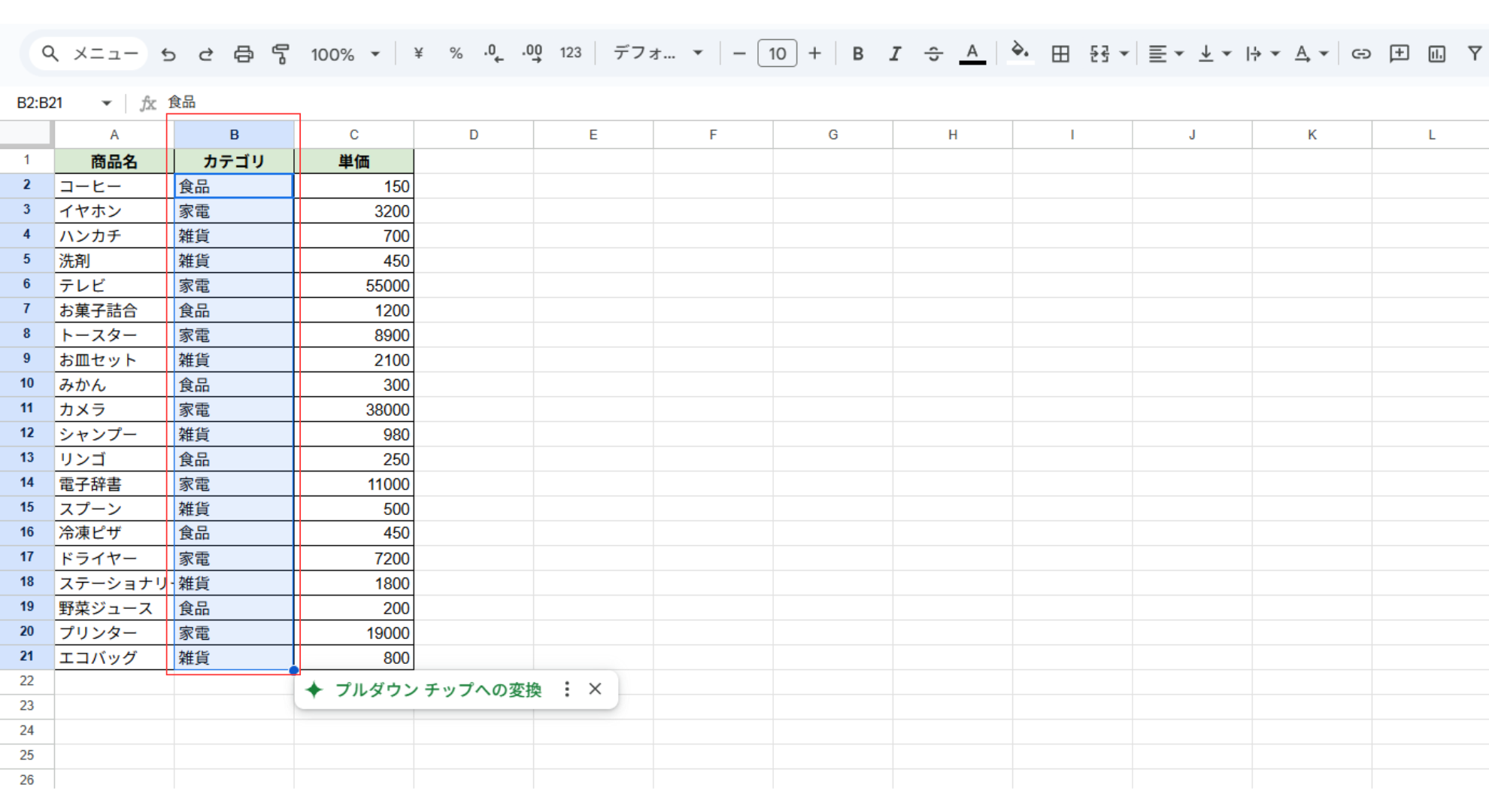The image size is (1489, 812).
Task: Select column B header
Action: coord(234,135)
